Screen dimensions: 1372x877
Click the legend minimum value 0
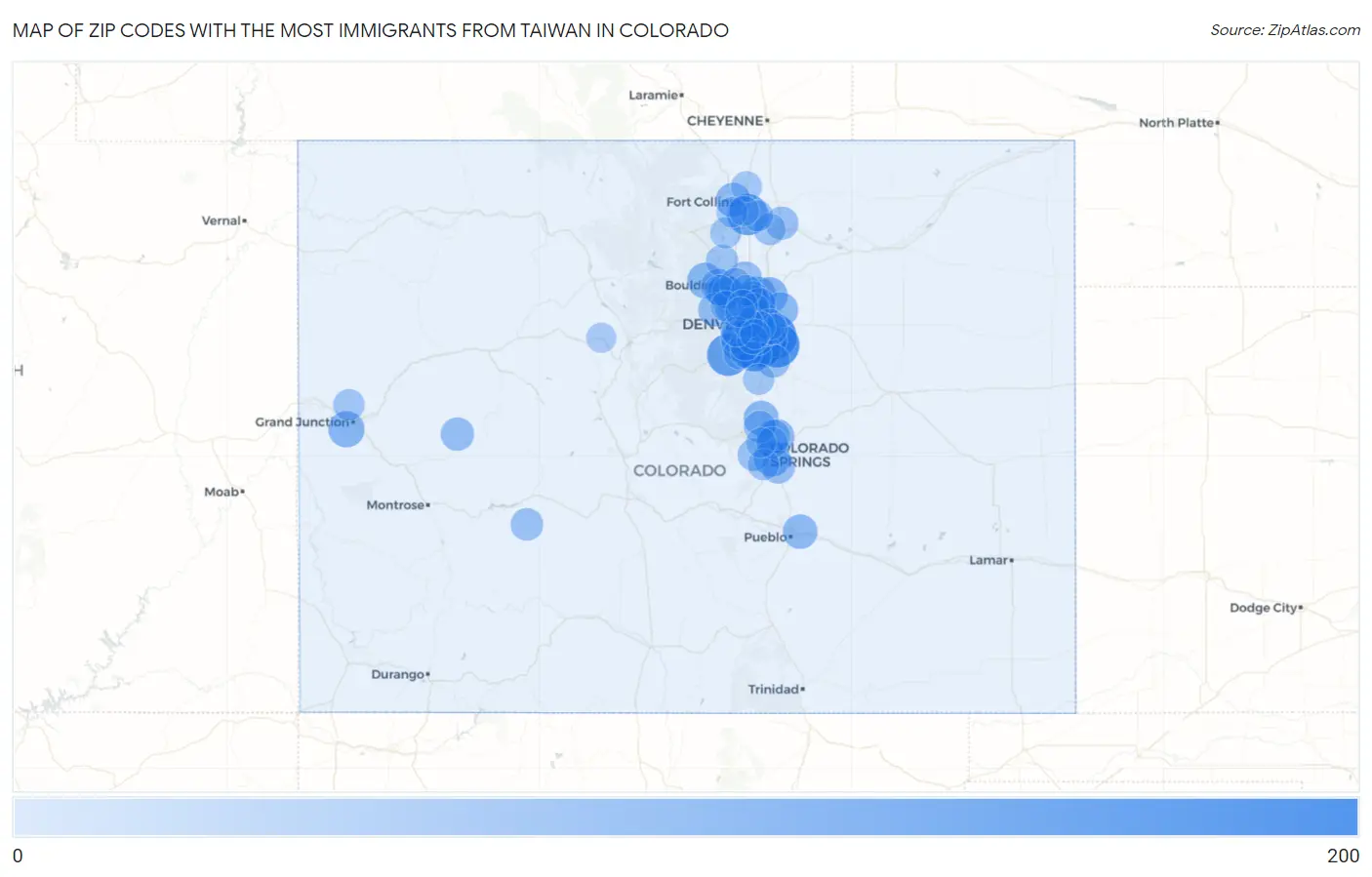pyautogui.click(x=18, y=856)
